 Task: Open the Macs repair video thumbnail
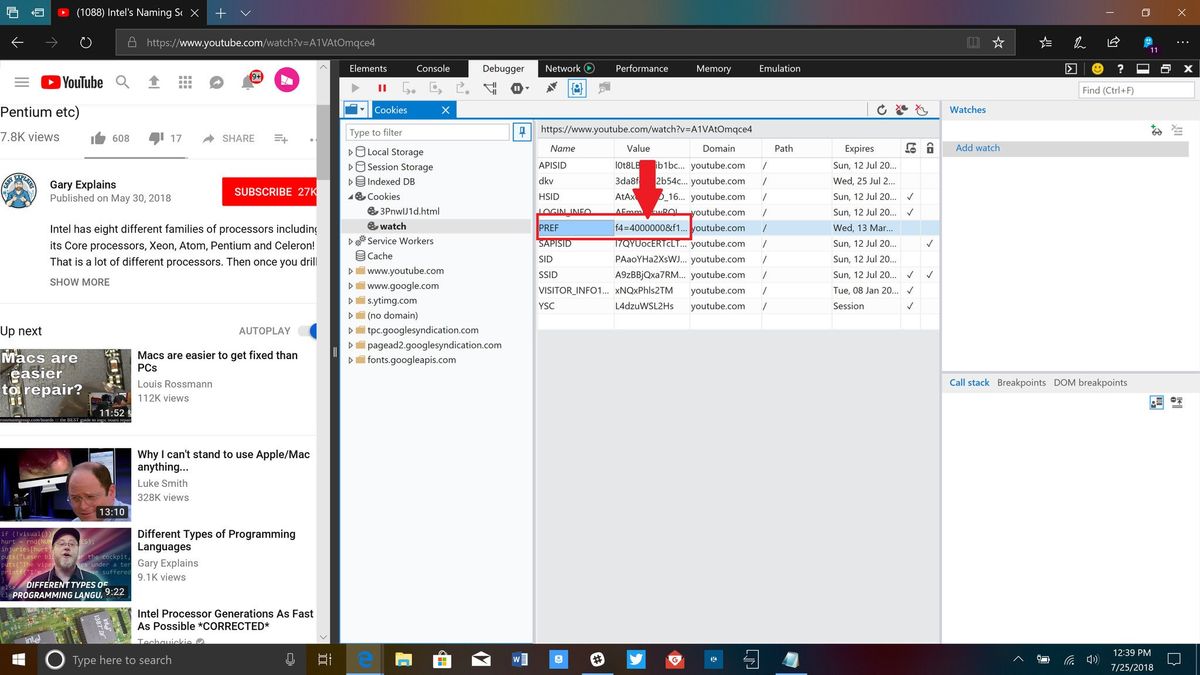pos(65,385)
